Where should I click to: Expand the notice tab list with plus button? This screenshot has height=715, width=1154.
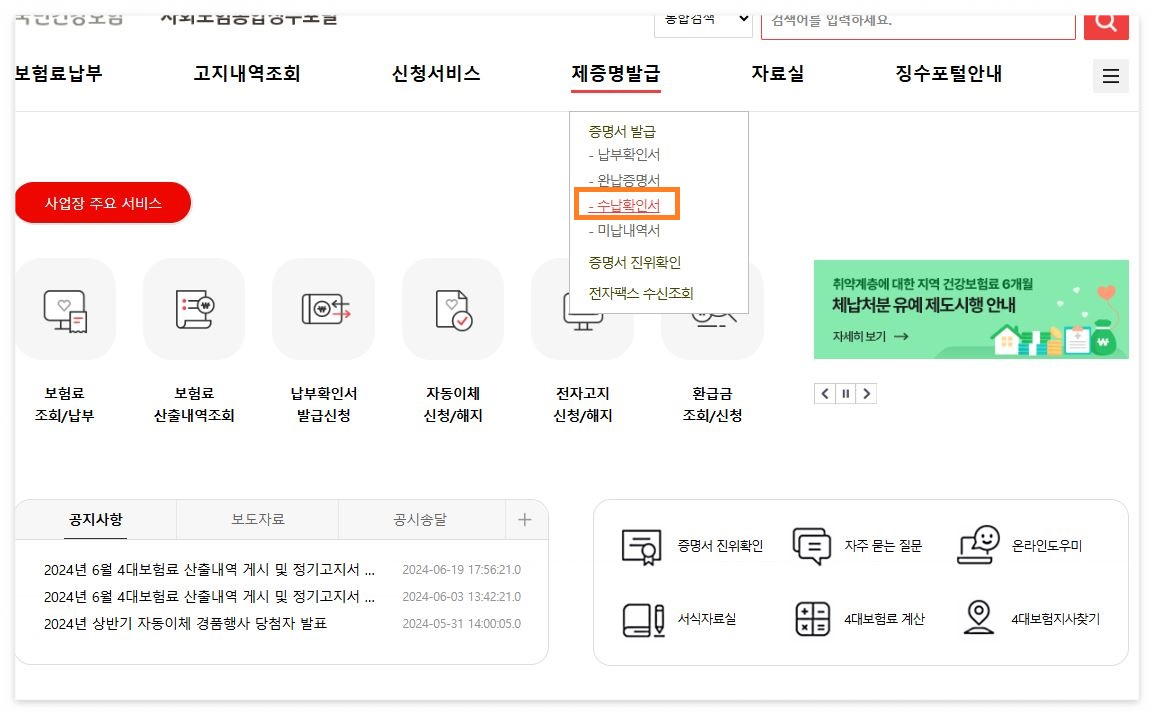point(524,519)
